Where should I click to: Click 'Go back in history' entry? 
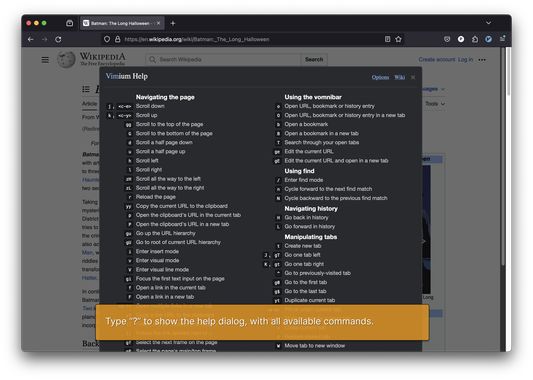306,218
